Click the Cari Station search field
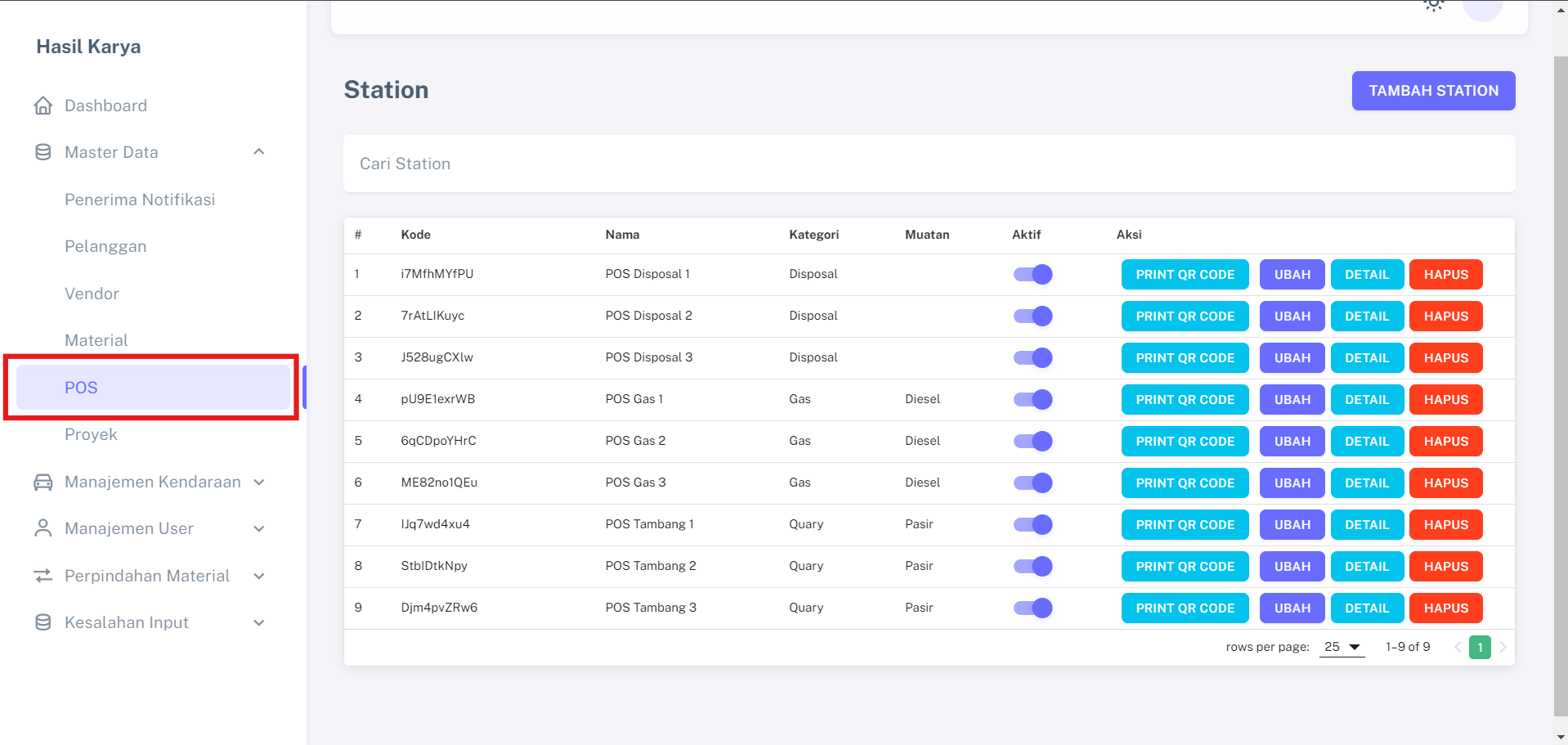 point(929,164)
